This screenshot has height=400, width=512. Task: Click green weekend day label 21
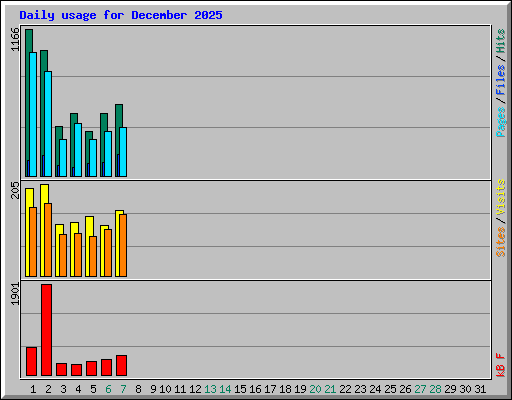[330, 389]
